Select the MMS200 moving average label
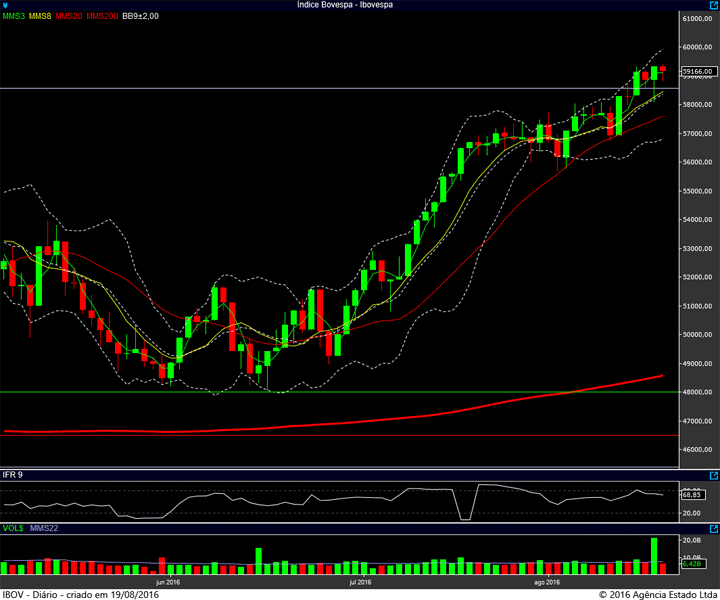This screenshot has height=600, width=720. (102, 16)
